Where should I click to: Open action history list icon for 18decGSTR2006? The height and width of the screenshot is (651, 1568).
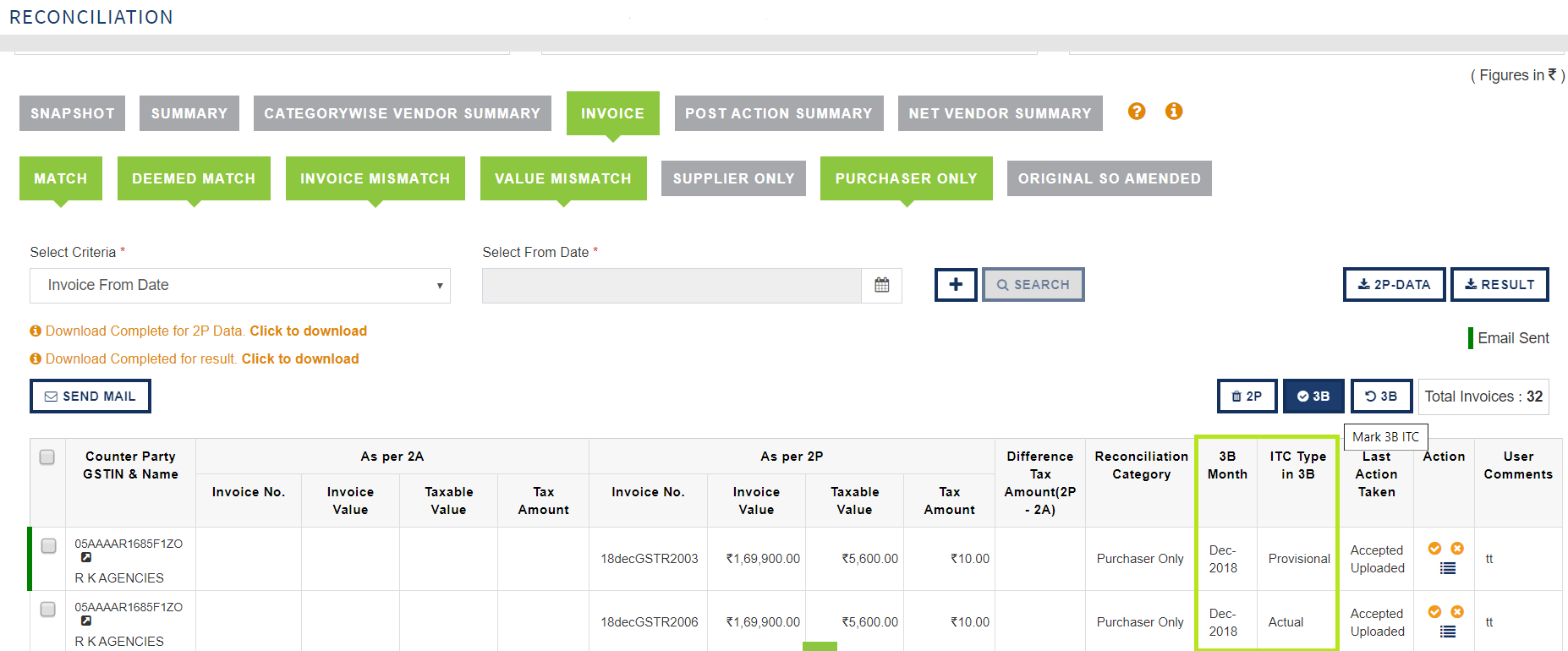pos(1448,632)
